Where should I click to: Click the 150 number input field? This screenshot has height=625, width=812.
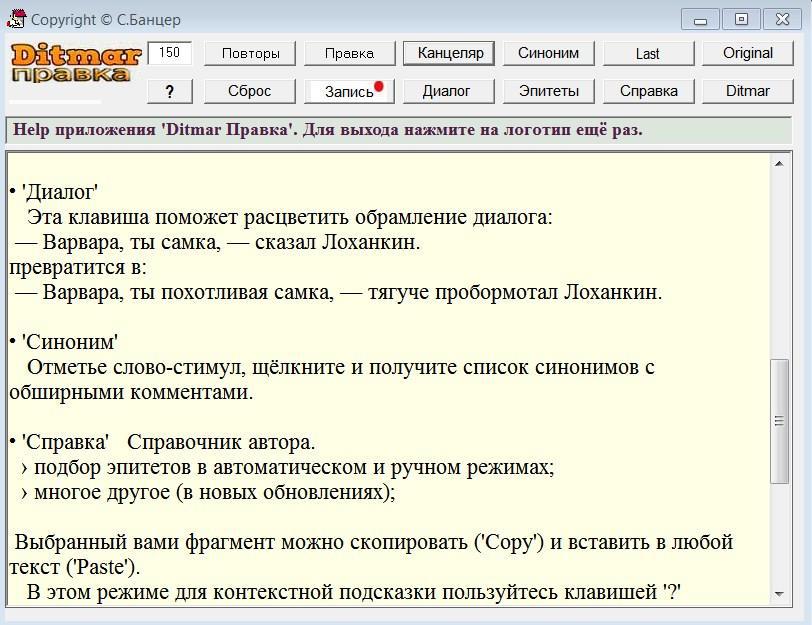click(x=170, y=53)
